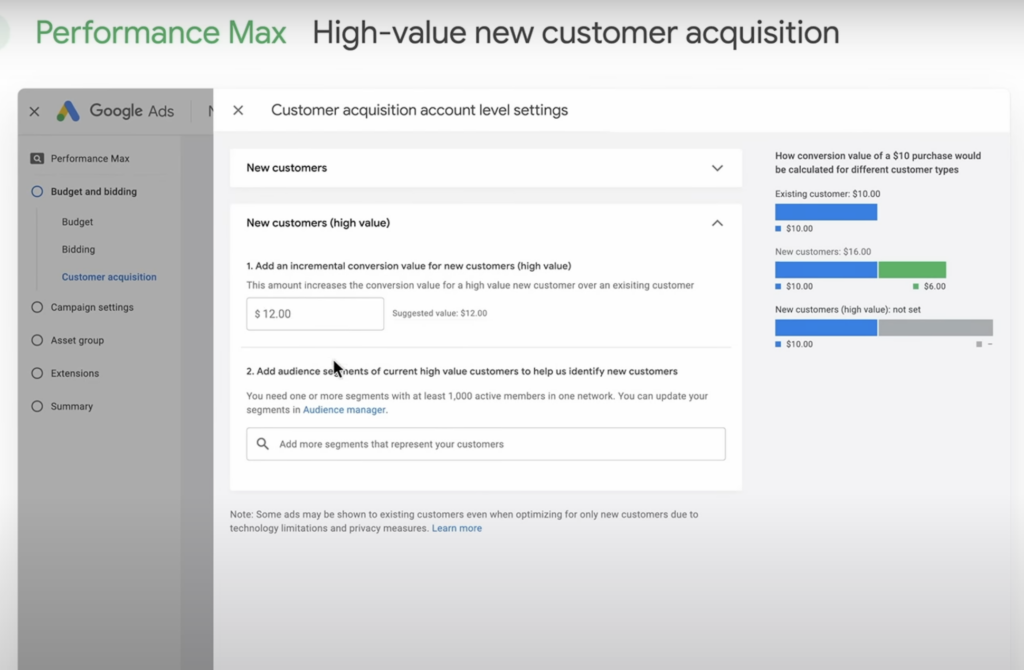The width and height of the screenshot is (1024, 670).
Task: Click the New customers green $6.00 bar
Action: [x=912, y=269]
